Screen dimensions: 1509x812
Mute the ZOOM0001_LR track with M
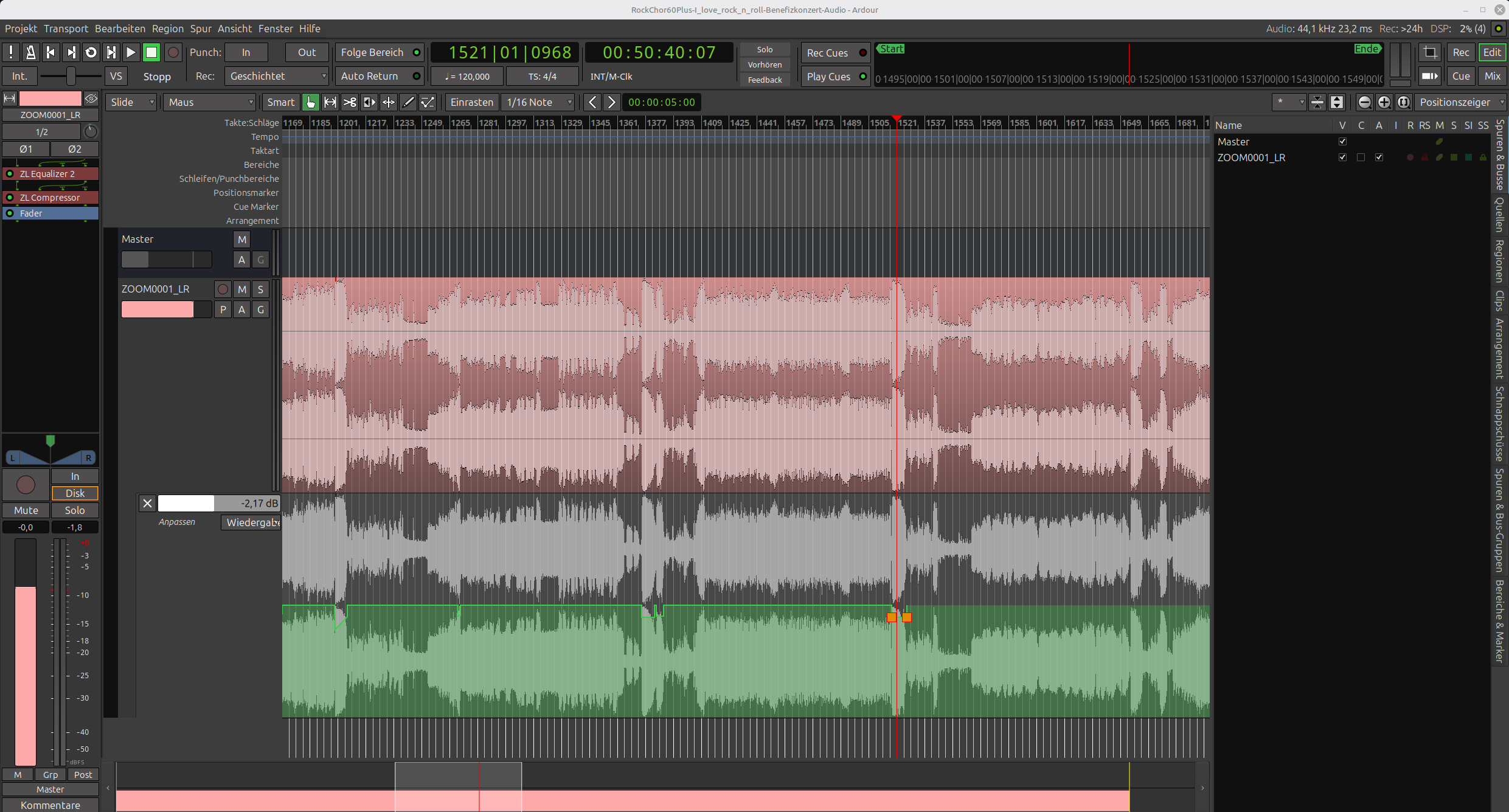242,290
